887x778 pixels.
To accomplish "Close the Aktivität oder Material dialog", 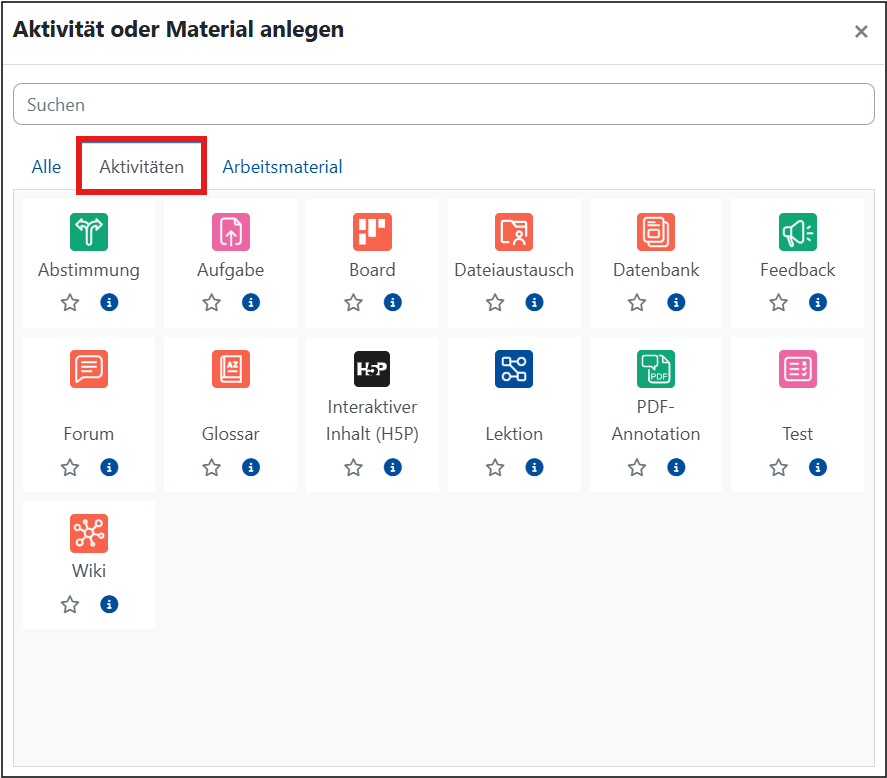I will [x=861, y=31].
